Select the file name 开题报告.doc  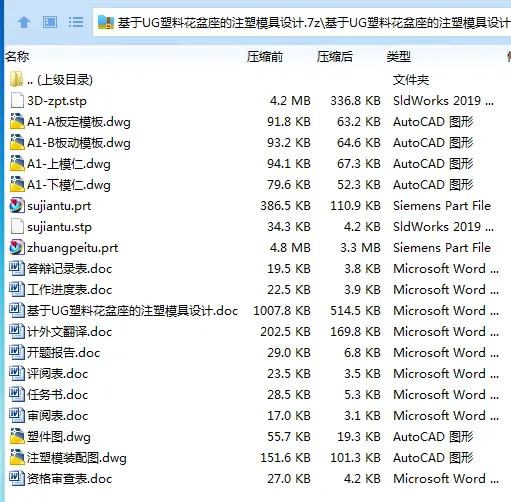pyautogui.click(x=64, y=353)
